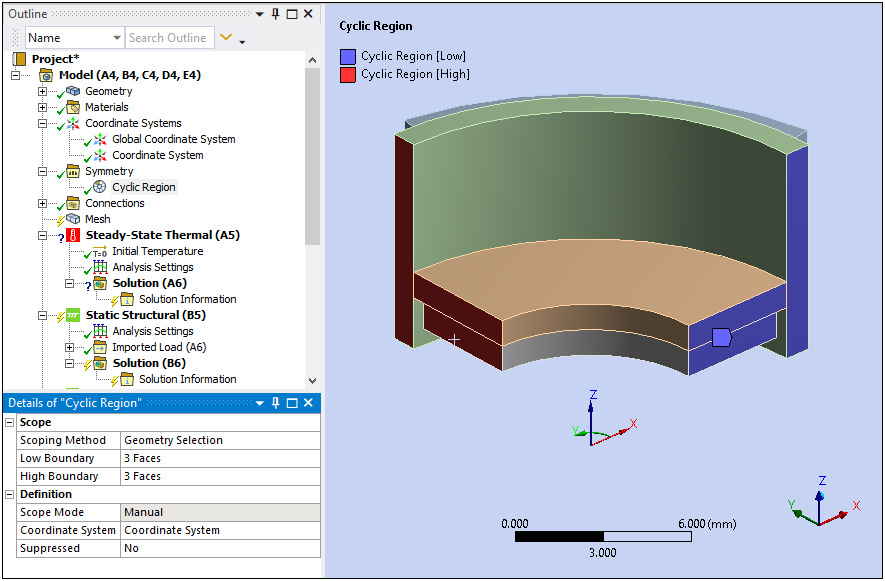Collapse the Definition section in Details
This screenshot has width=885, height=581.
coord(11,494)
